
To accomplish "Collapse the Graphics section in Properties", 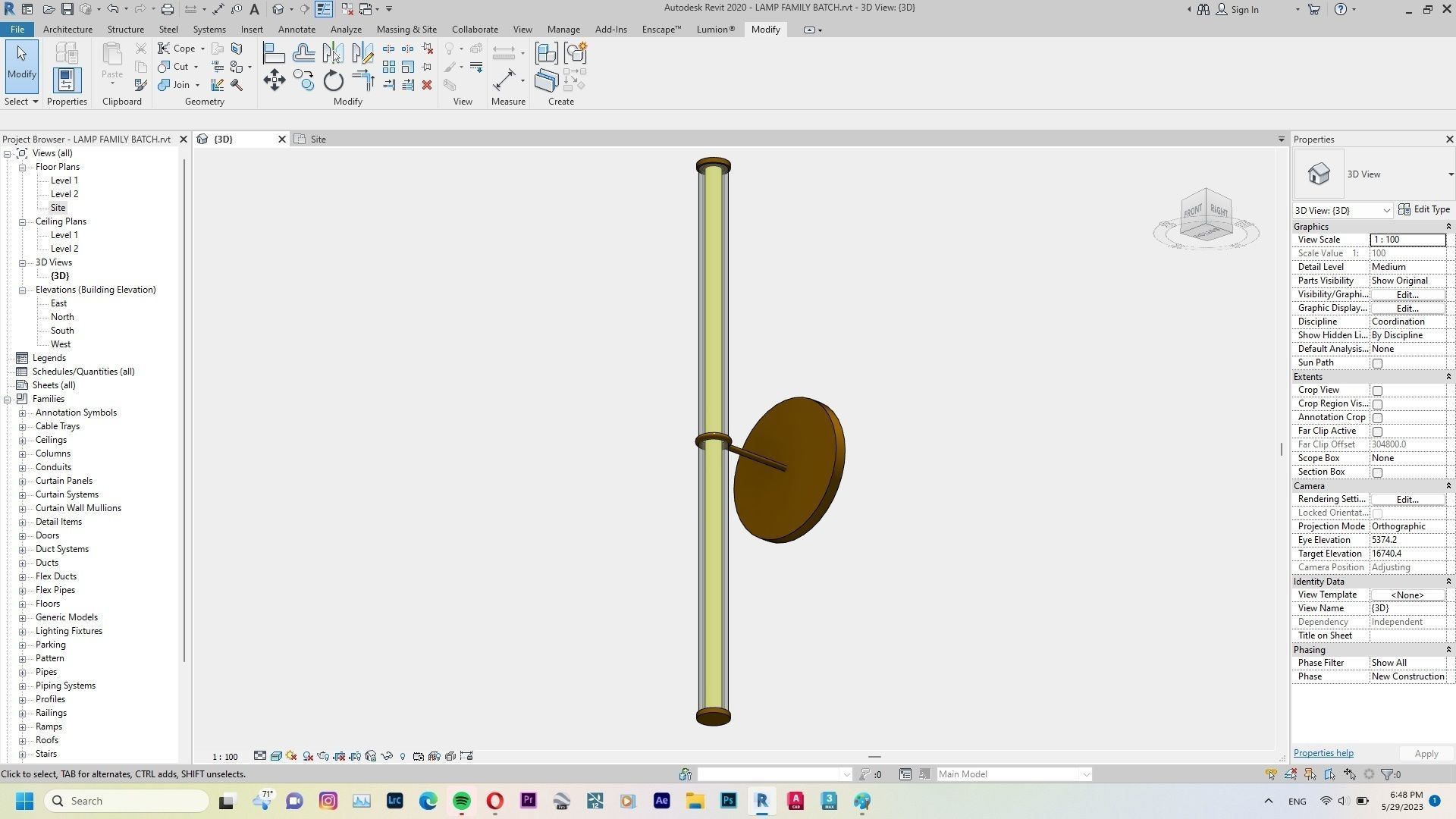I will click(x=1448, y=227).
